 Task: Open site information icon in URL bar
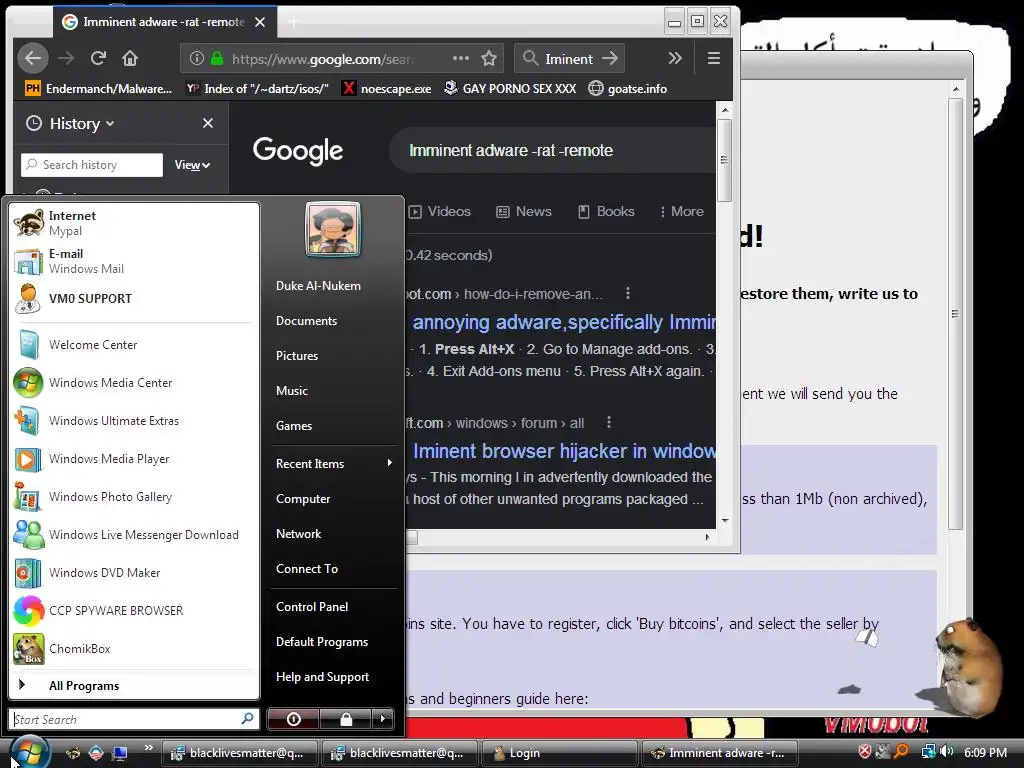tap(197, 59)
